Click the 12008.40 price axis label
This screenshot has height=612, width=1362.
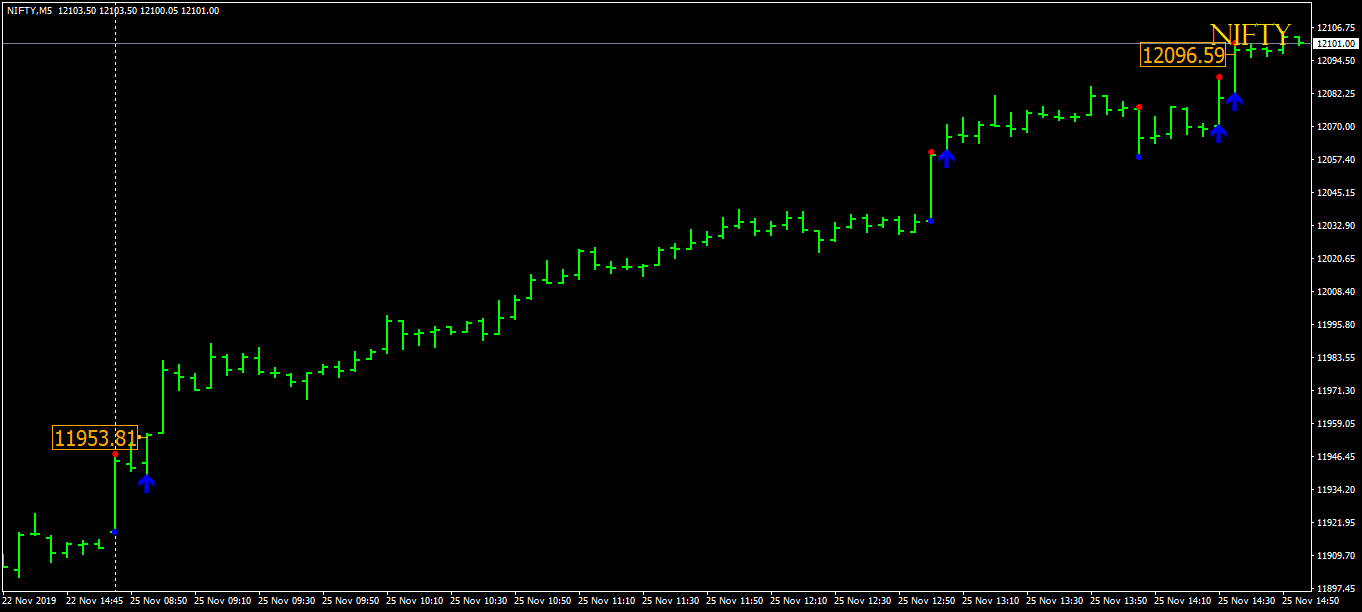point(1337,292)
